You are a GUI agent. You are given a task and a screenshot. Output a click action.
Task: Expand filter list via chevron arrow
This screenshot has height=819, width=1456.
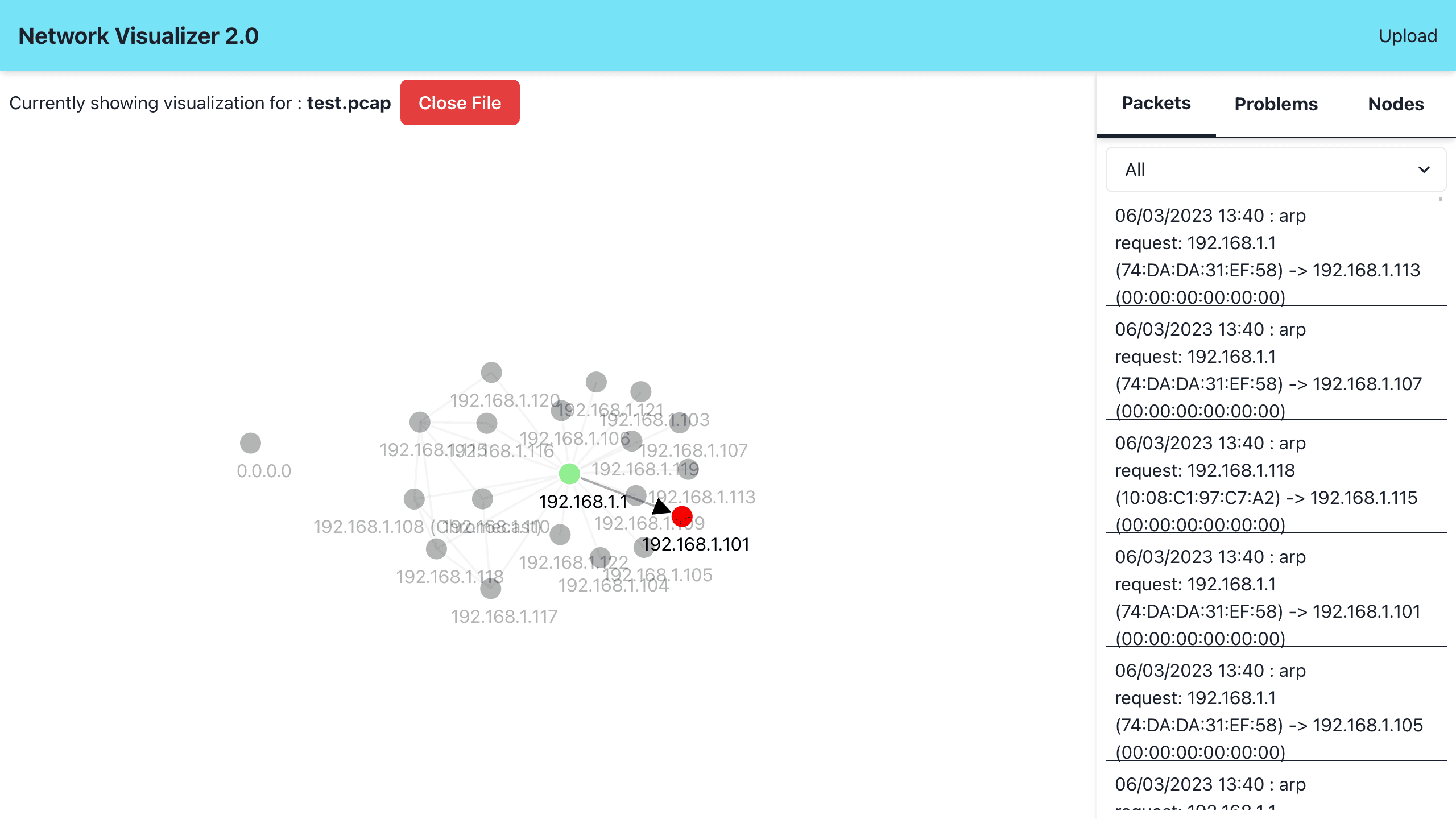click(x=1424, y=169)
